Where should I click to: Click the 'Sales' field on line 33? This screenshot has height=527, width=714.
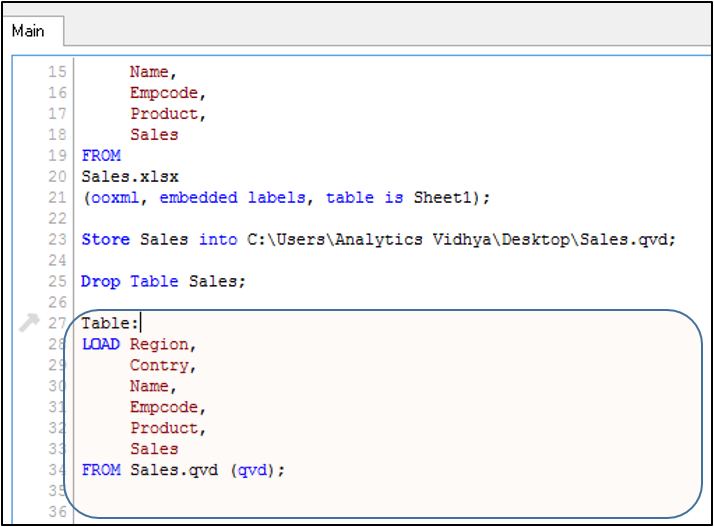[154, 449]
